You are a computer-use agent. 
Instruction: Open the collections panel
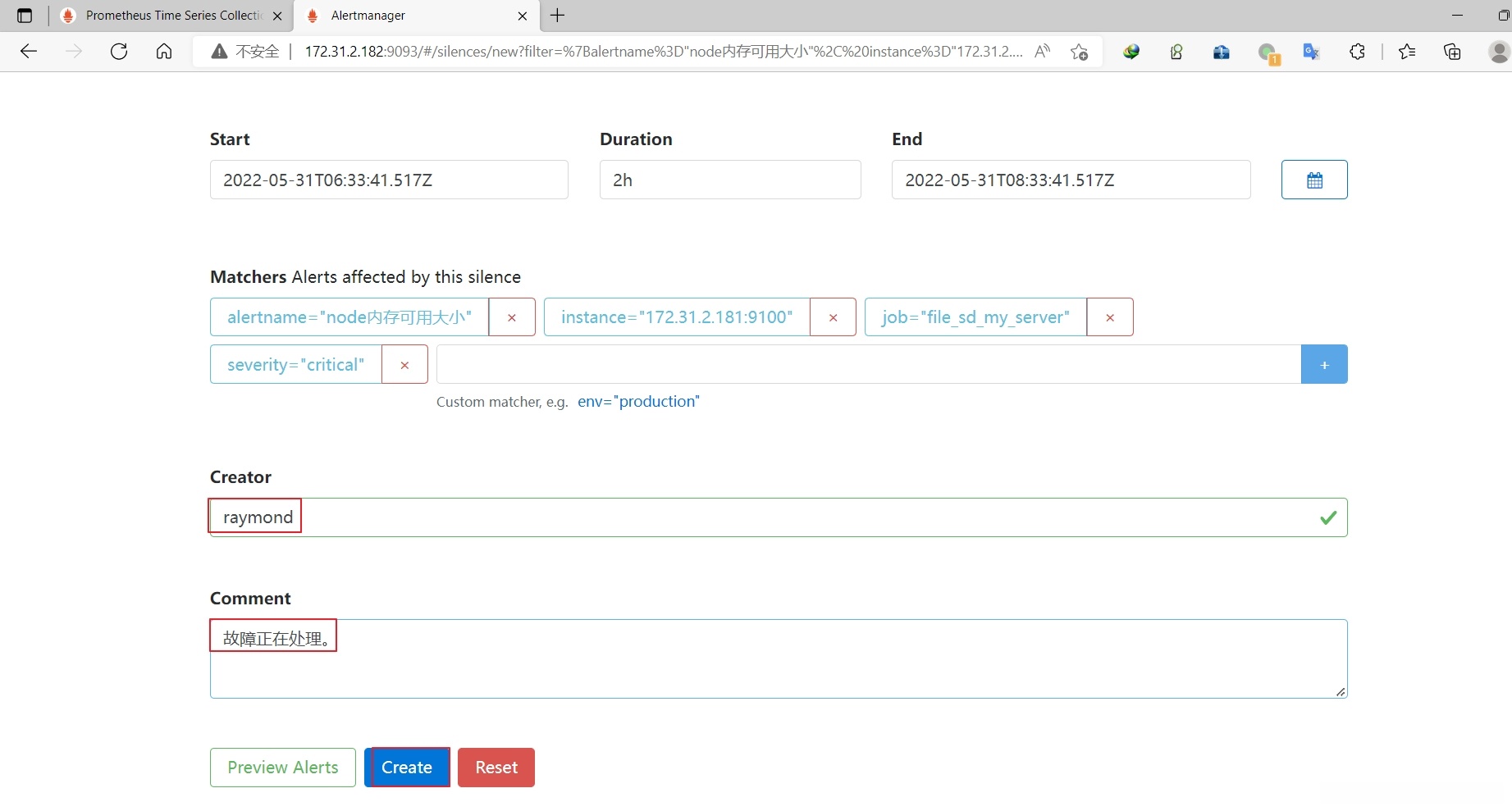pyautogui.click(x=1452, y=52)
